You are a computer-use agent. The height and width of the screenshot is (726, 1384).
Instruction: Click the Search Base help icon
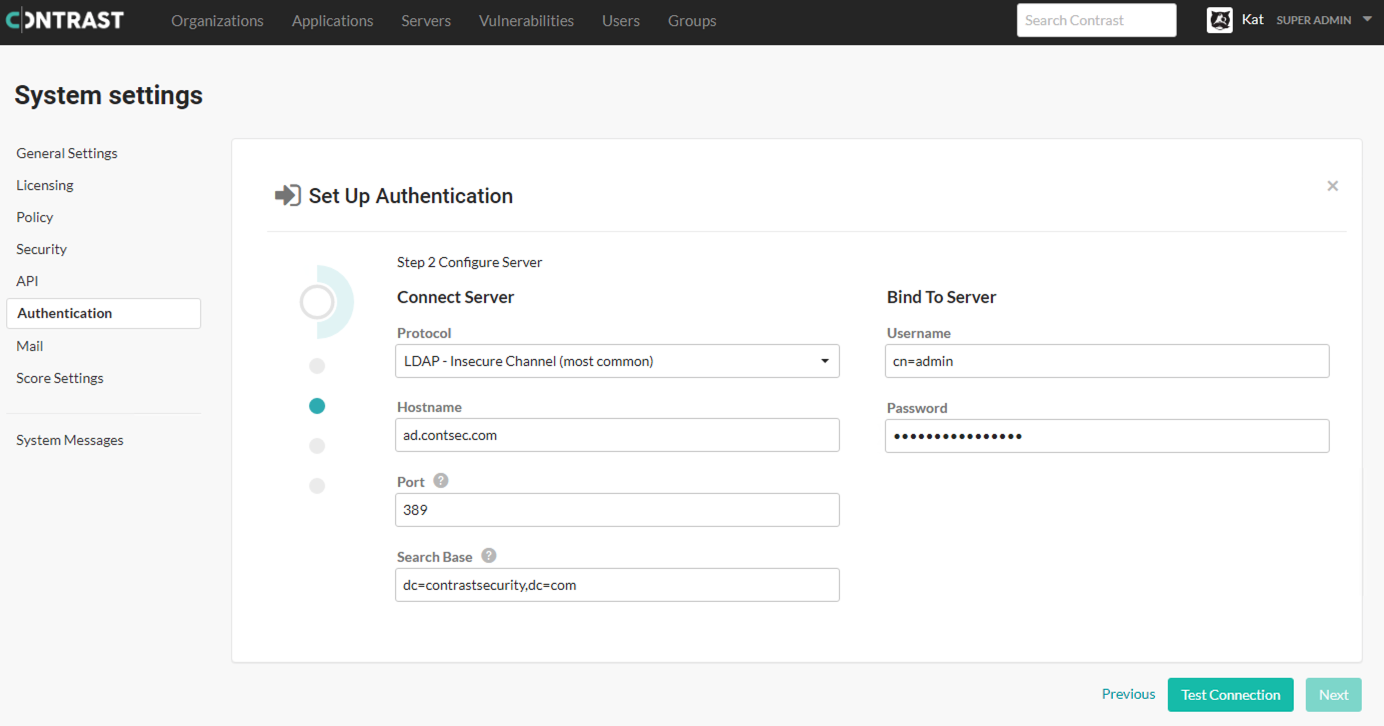[x=489, y=556]
